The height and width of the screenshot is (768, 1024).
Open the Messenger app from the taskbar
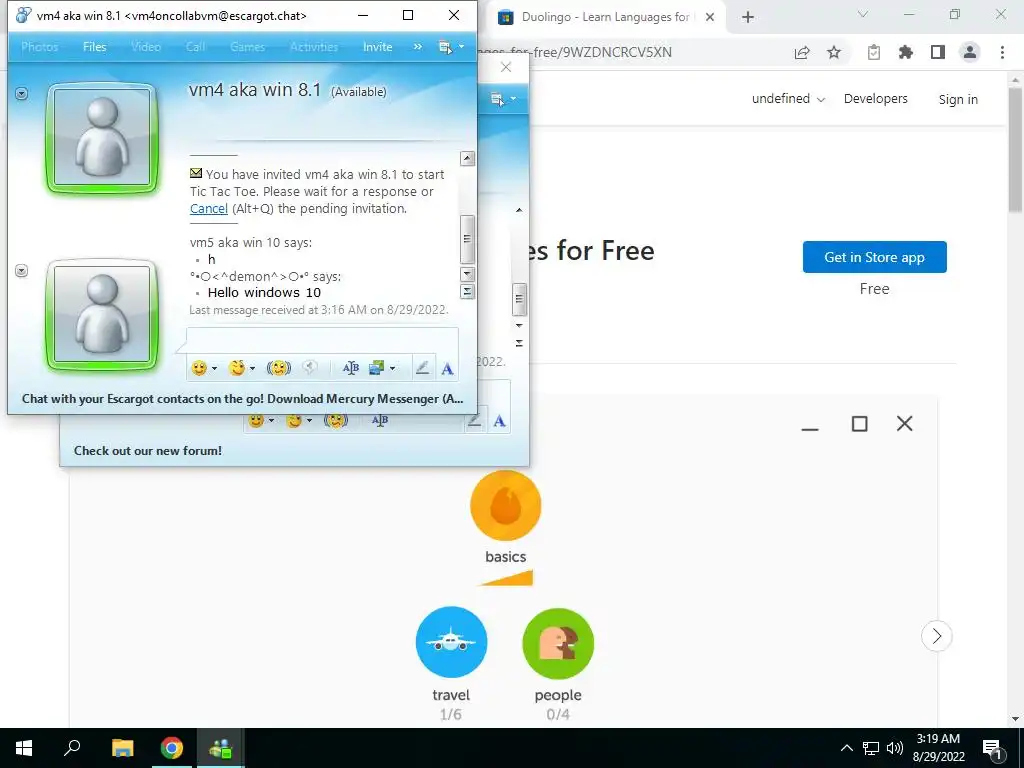[x=221, y=748]
